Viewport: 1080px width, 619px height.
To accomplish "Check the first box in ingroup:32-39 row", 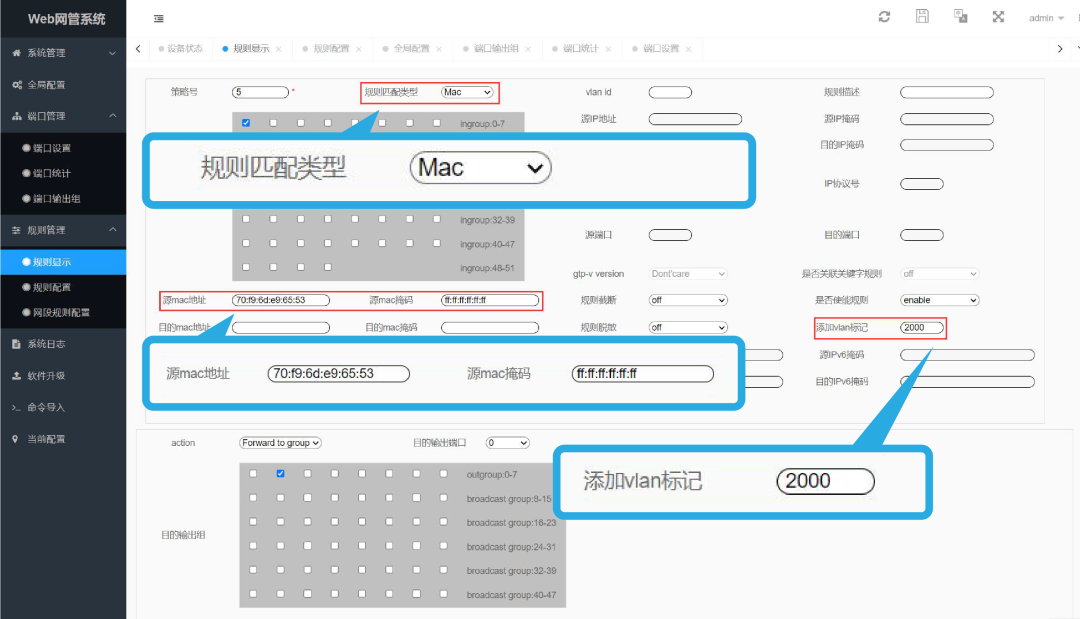I will (x=246, y=219).
